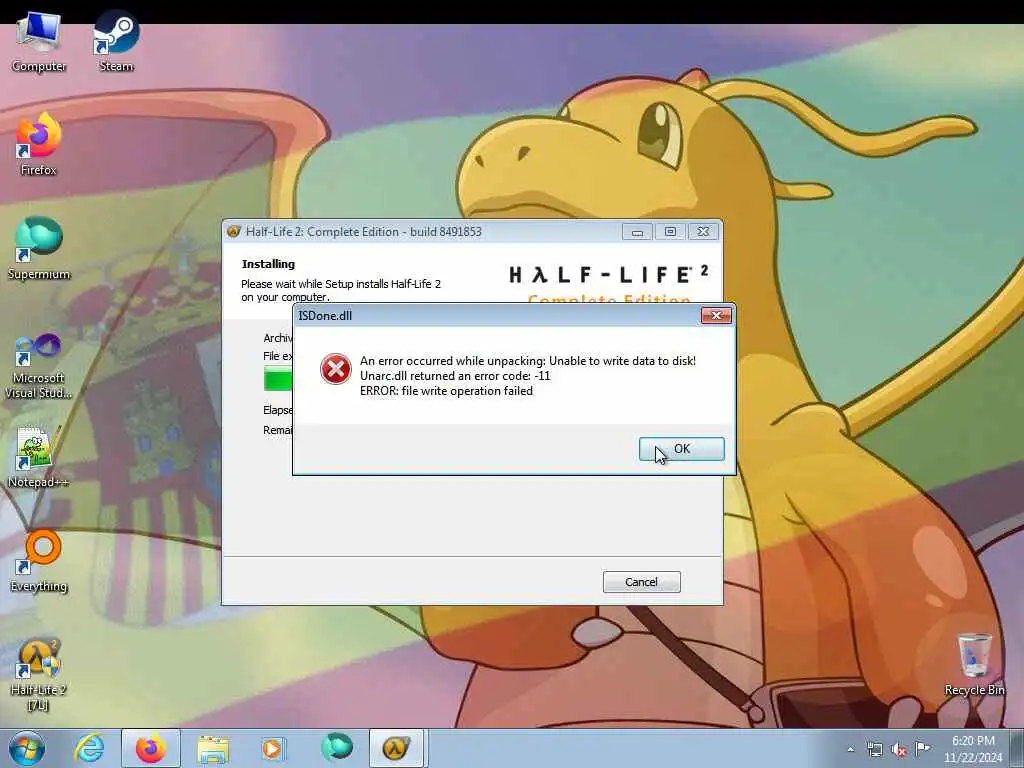The height and width of the screenshot is (768, 1024).
Task: Open the Windows Start menu
Action: click(x=27, y=748)
